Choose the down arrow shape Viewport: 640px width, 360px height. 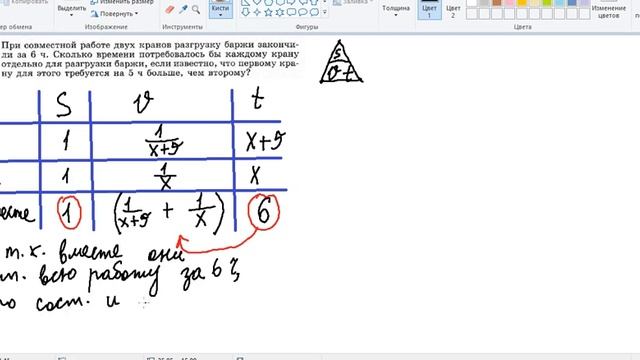(245, 12)
